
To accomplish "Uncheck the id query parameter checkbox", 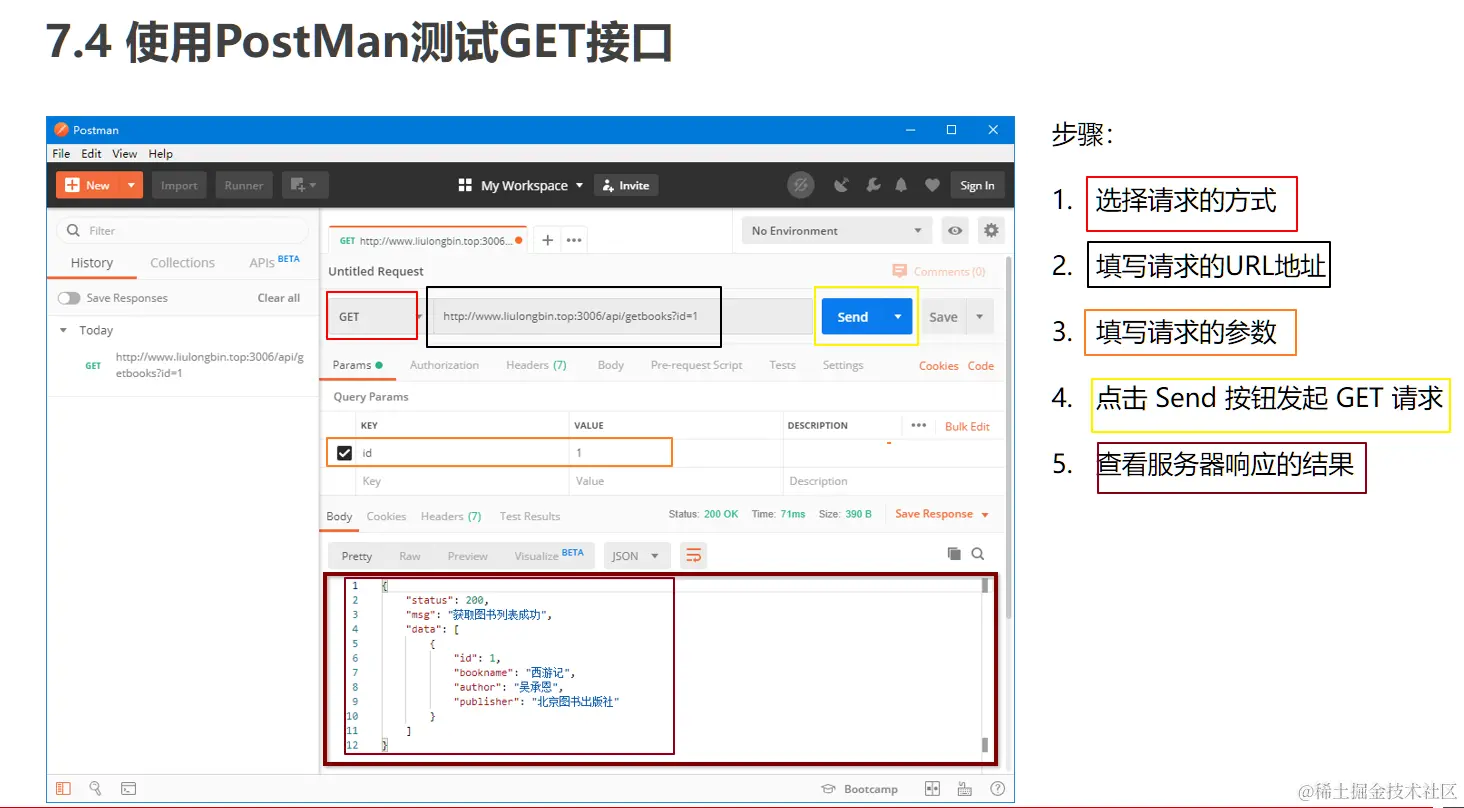I will coord(345,453).
